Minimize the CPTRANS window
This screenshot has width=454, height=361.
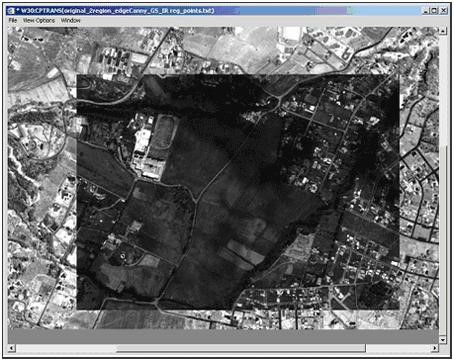426,11
